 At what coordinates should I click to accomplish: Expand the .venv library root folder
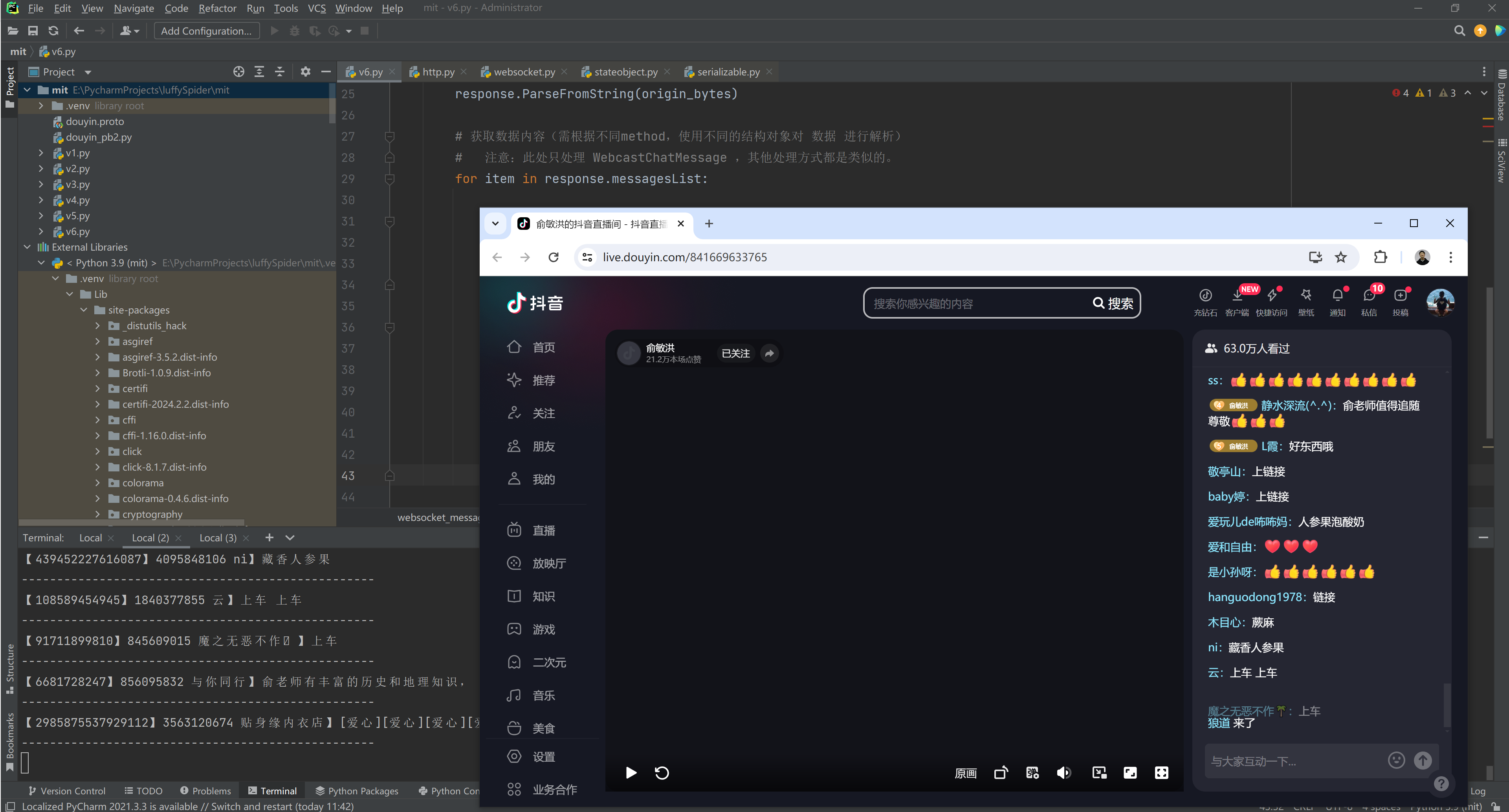(x=41, y=105)
